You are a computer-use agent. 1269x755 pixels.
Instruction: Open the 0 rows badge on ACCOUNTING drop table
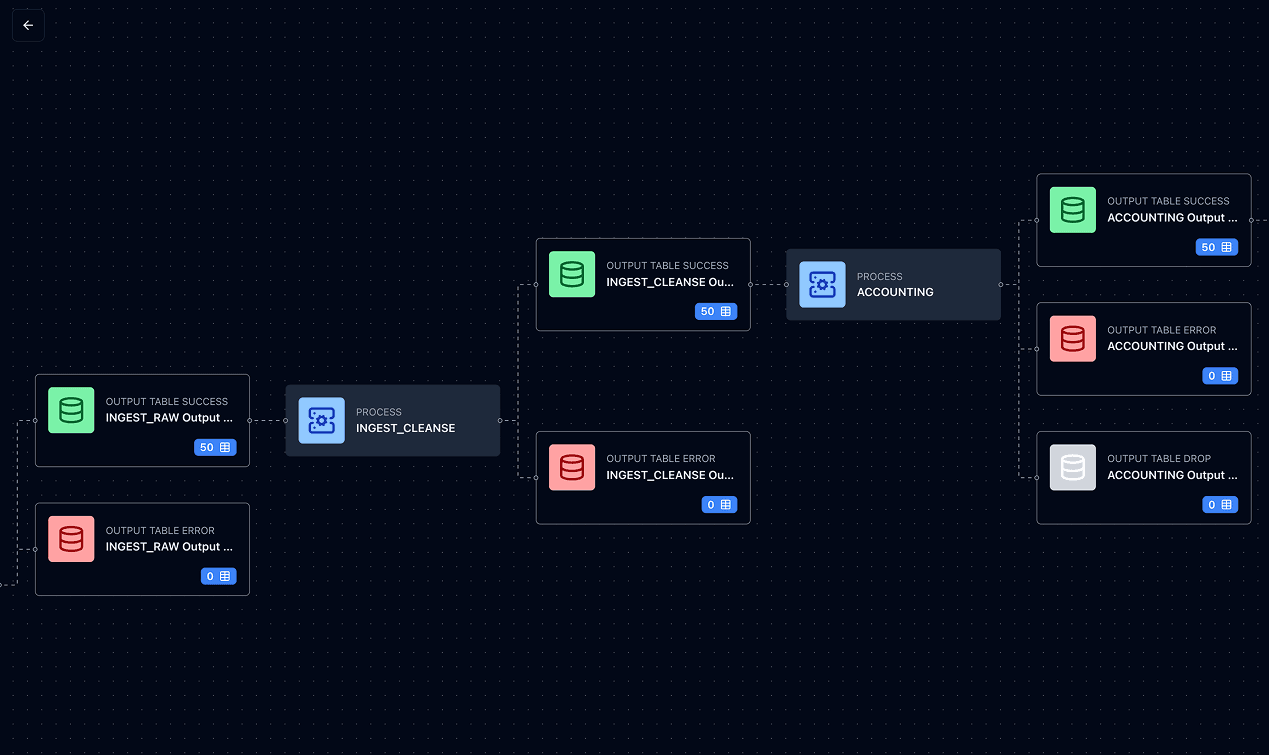[x=1221, y=505]
